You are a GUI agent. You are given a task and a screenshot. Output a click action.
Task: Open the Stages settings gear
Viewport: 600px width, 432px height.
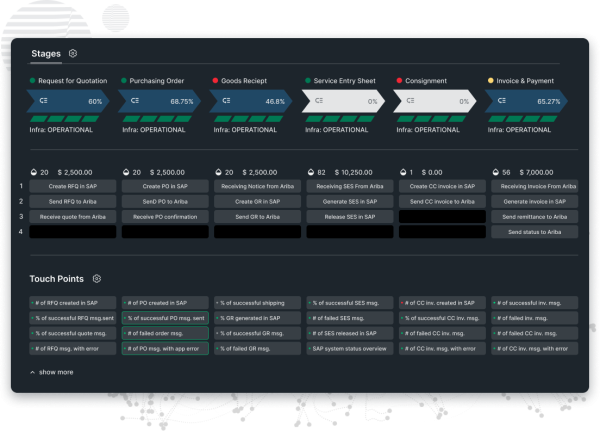(x=73, y=53)
